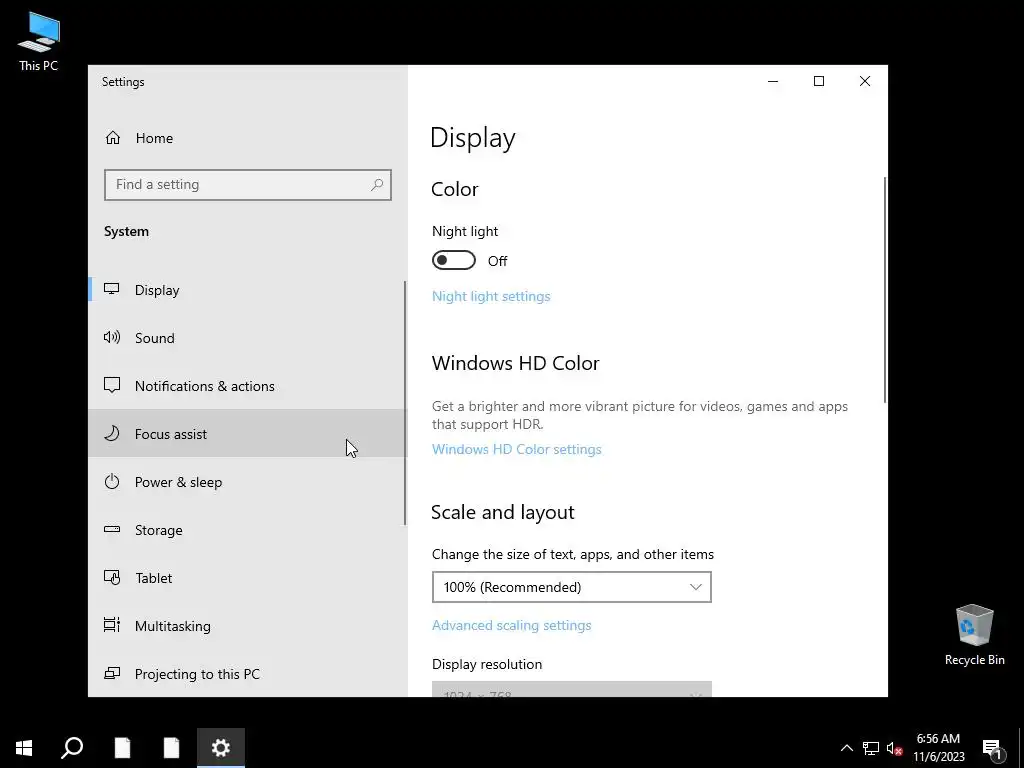Select Display in System menu

pos(248,290)
